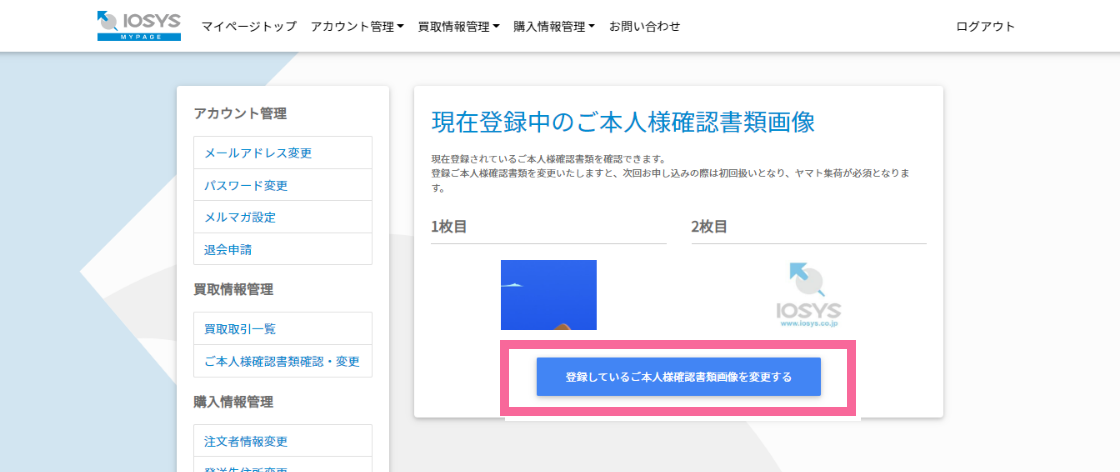Open 注文者情報変更 in the sidebar
Image resolution: width=1120 pixels, height=472 pixels.
coord(246,441)
